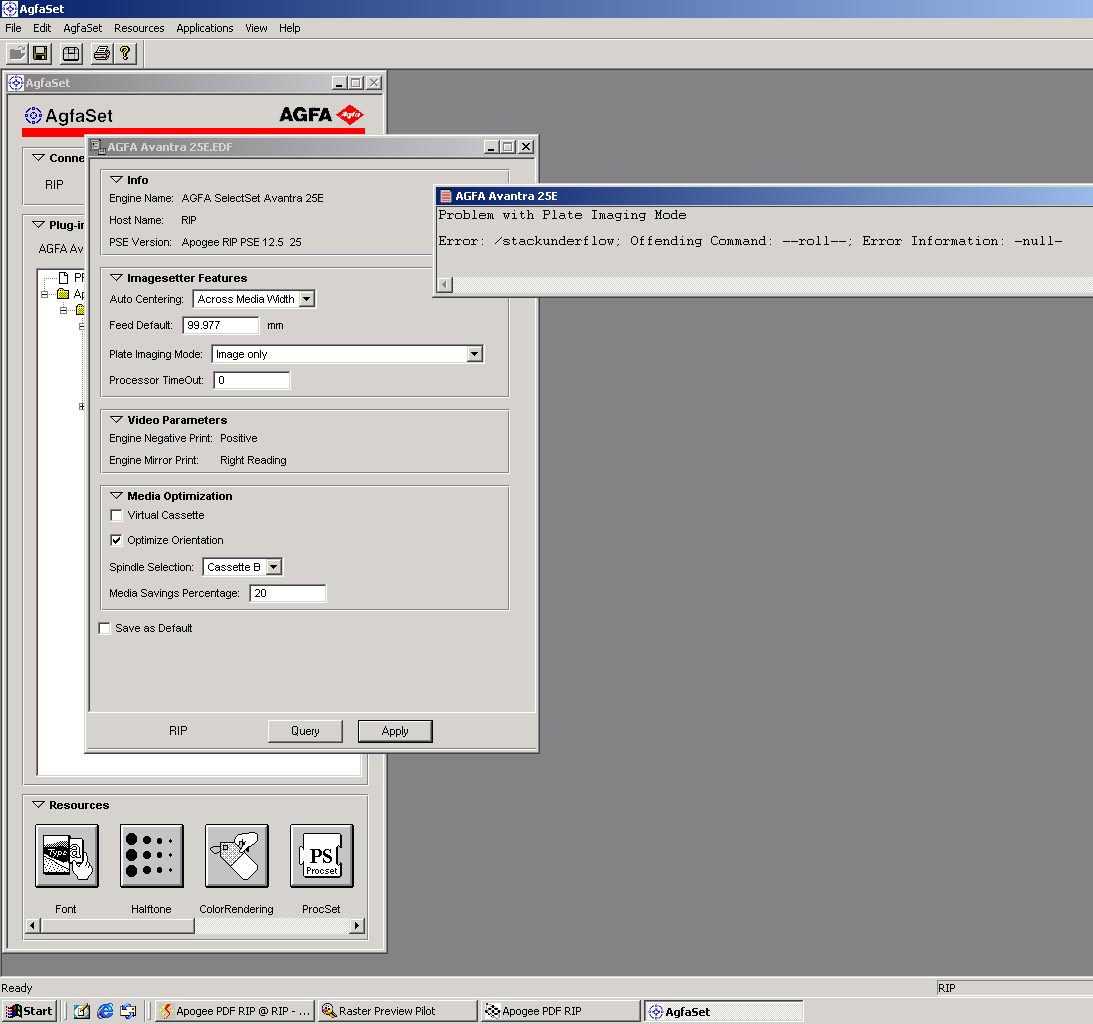Switch to Apogee PDF RIP @ RIP taskbar item

pos(234,1011)
